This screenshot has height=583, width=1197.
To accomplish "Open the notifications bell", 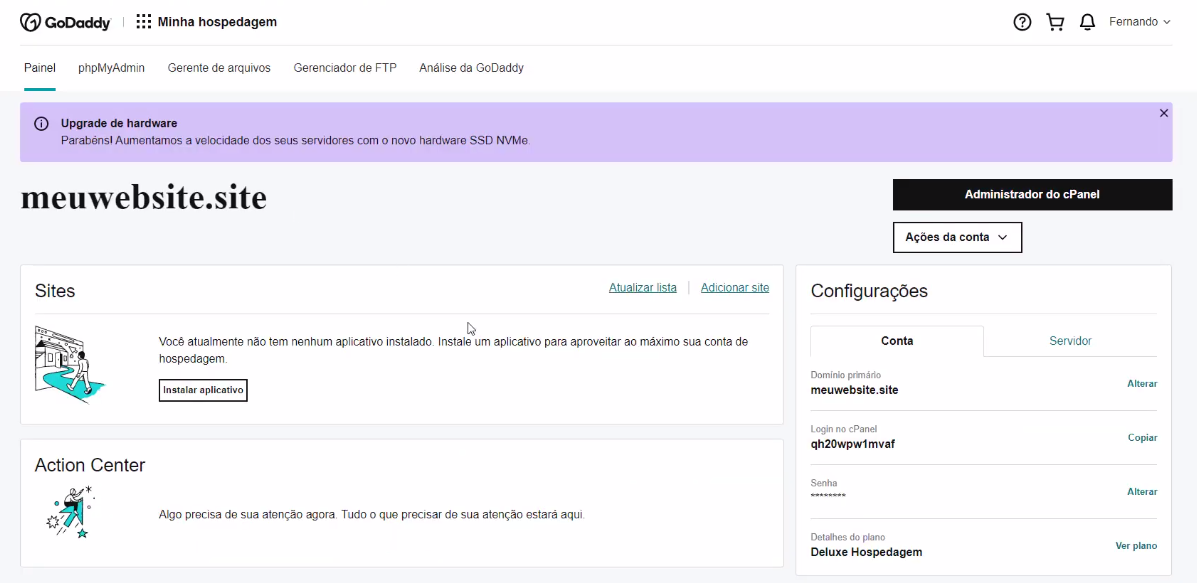I will pyautogui.click(x=1087, y=22).
